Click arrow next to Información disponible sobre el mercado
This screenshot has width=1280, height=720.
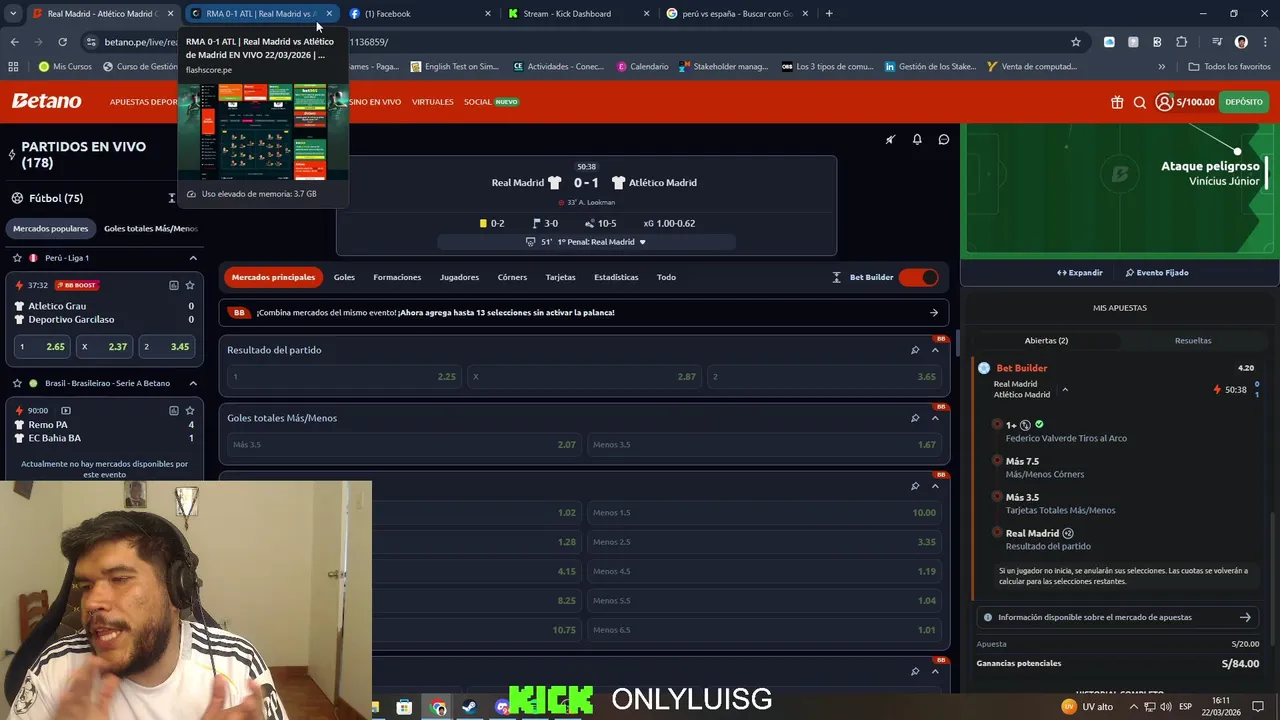tap(1245, 617)
